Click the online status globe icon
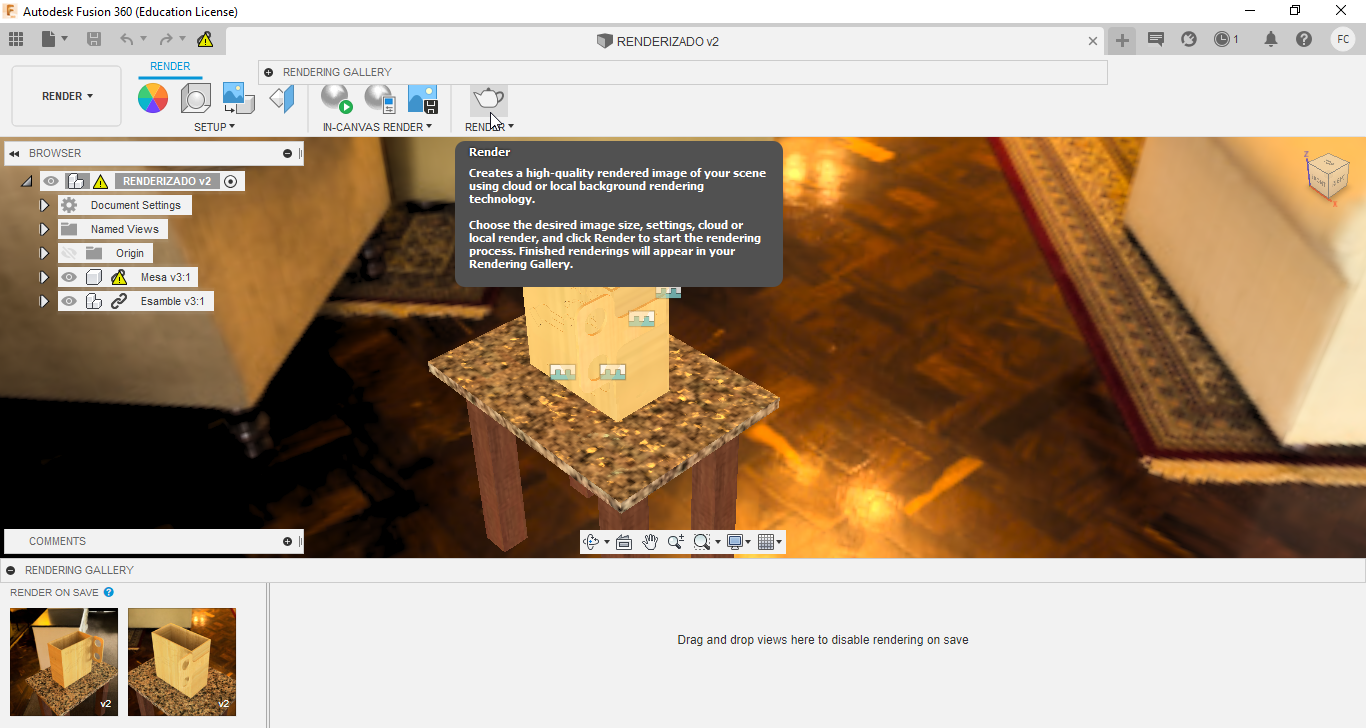This screenshot has height=728, width=1366. point(1189,39)
